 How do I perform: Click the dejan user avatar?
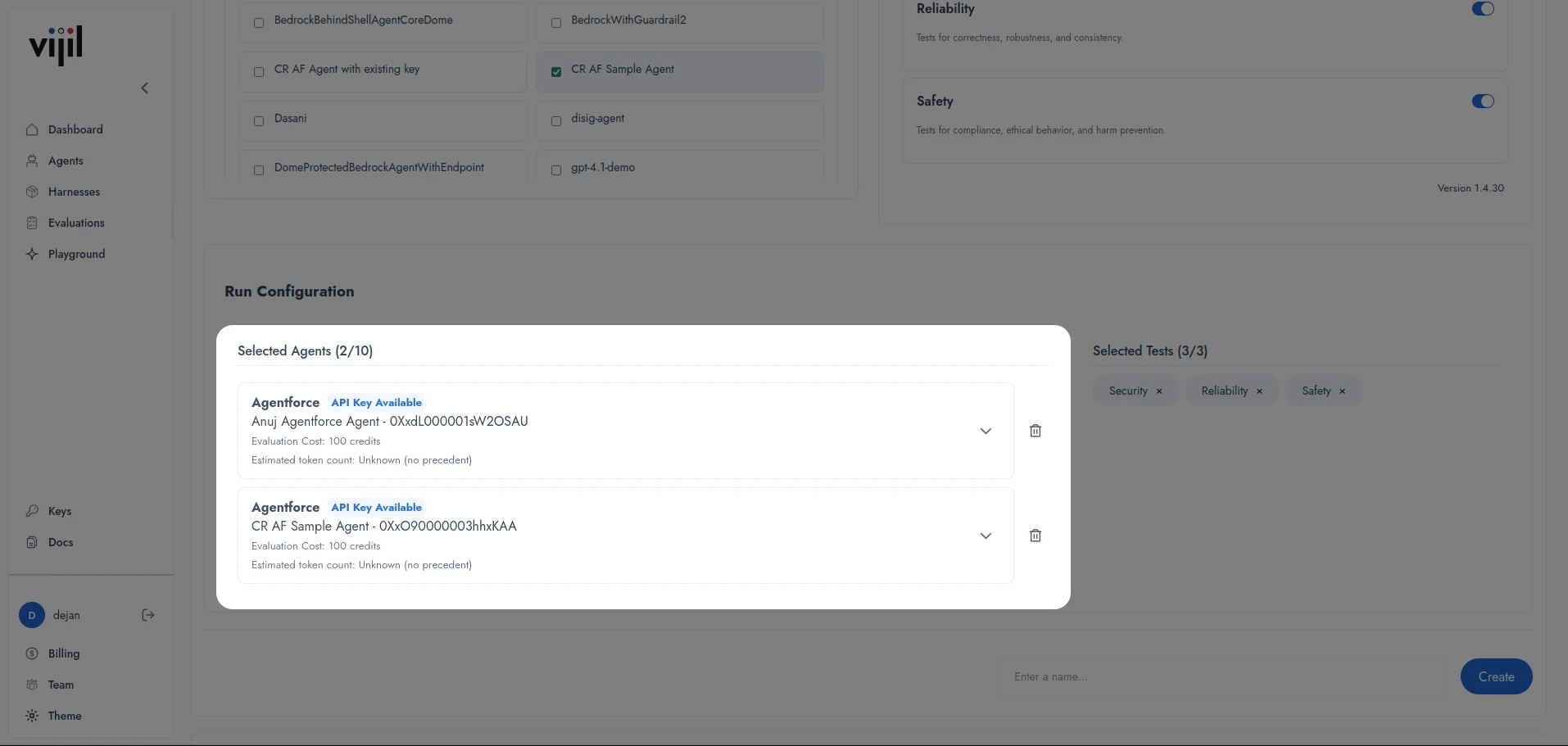coord(32,615)
